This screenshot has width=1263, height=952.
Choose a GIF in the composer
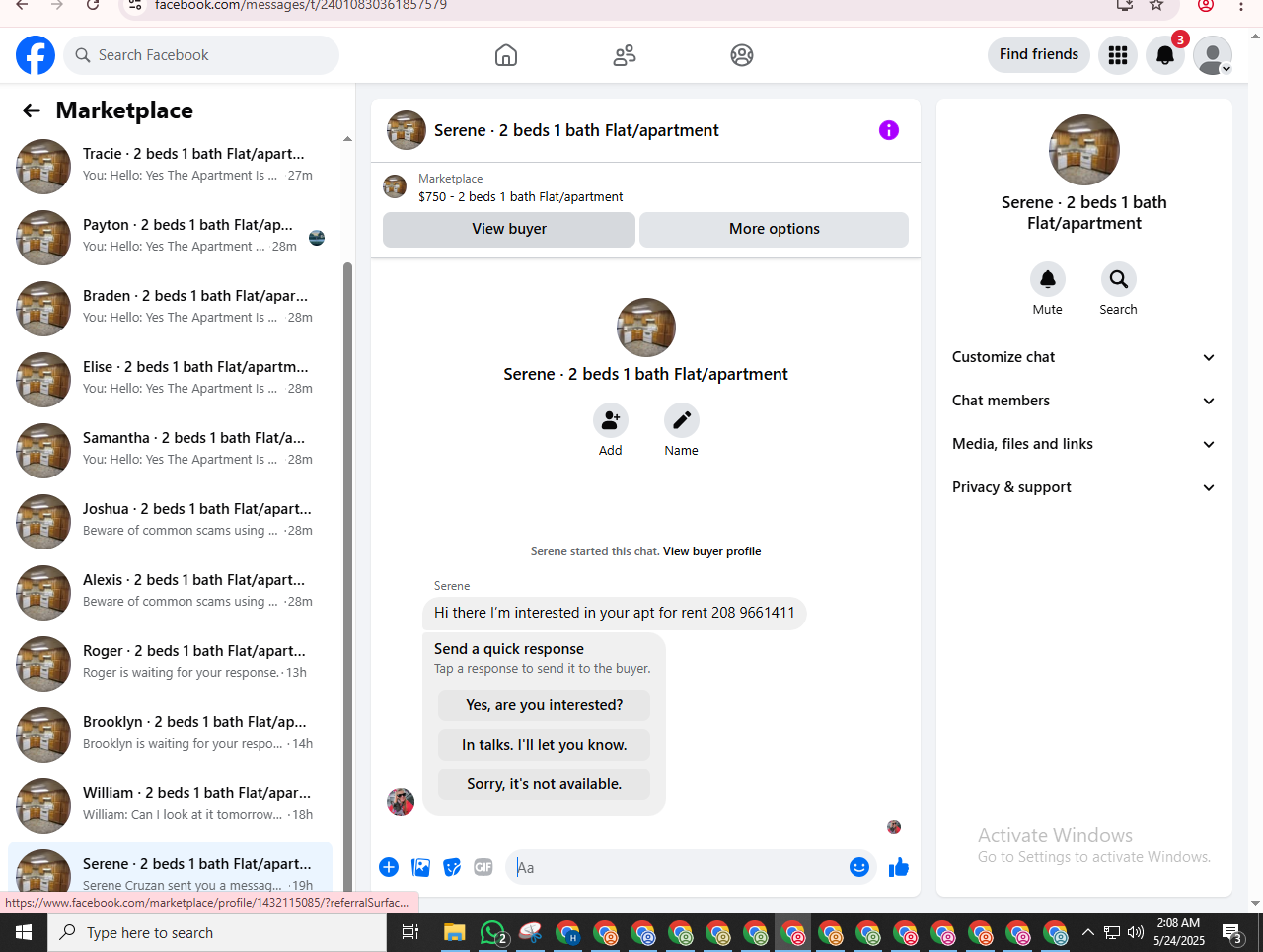[483, 867]
